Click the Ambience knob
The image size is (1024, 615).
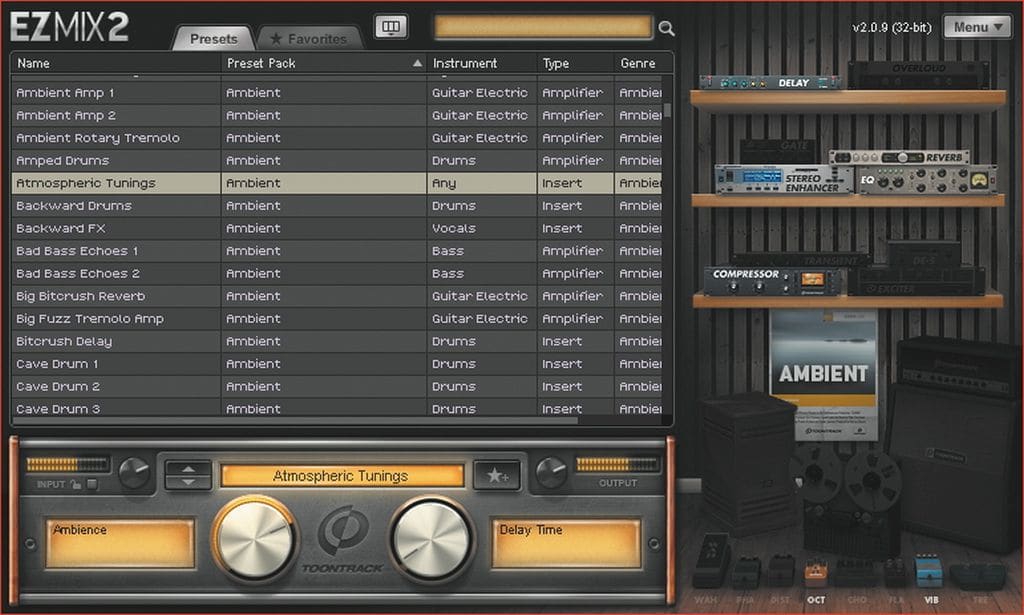(x=255, y=539)
